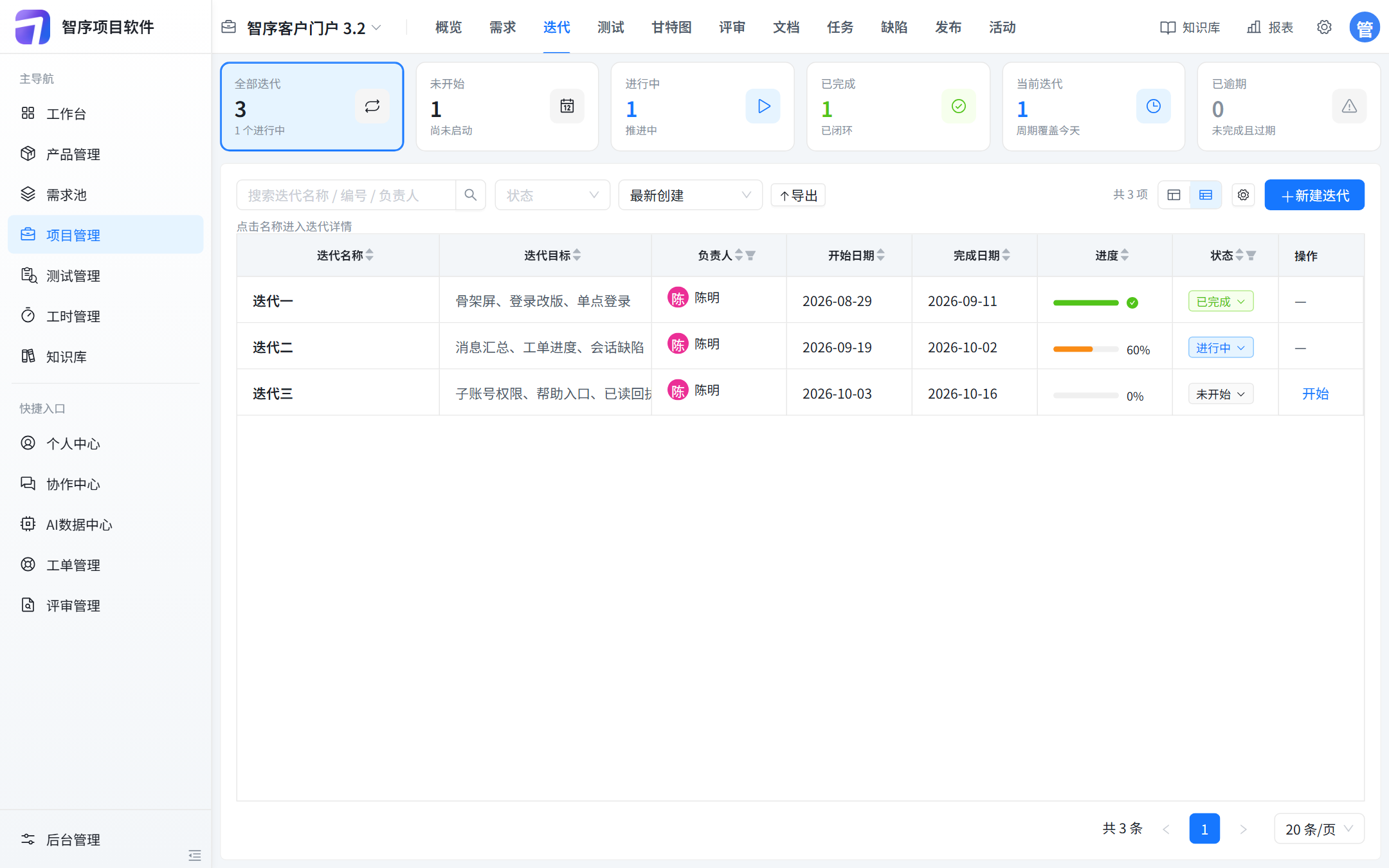Open 评审管理 in the sidebar
Image resolution: width=1389 pixels, height=868 pixels.
click(105, 606)
